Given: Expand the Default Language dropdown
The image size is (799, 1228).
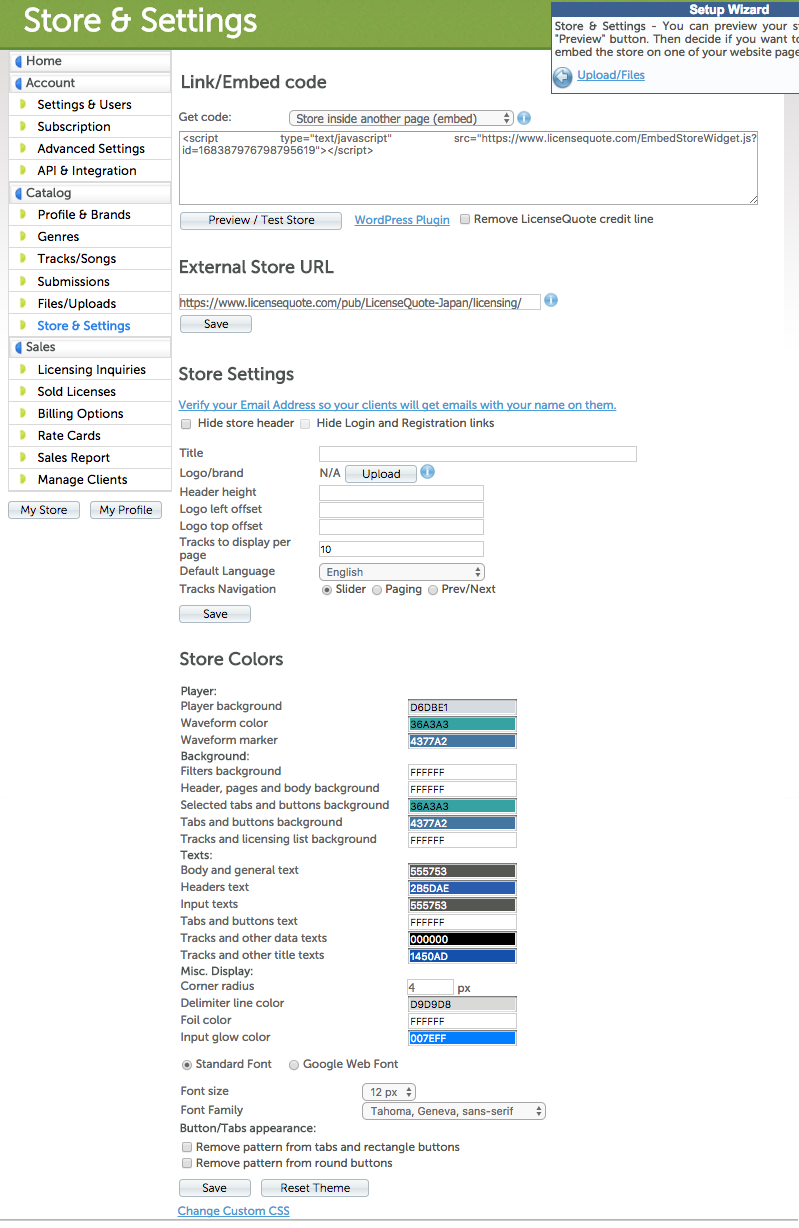Looking at the screenshot, I should [x=401, y=572].
